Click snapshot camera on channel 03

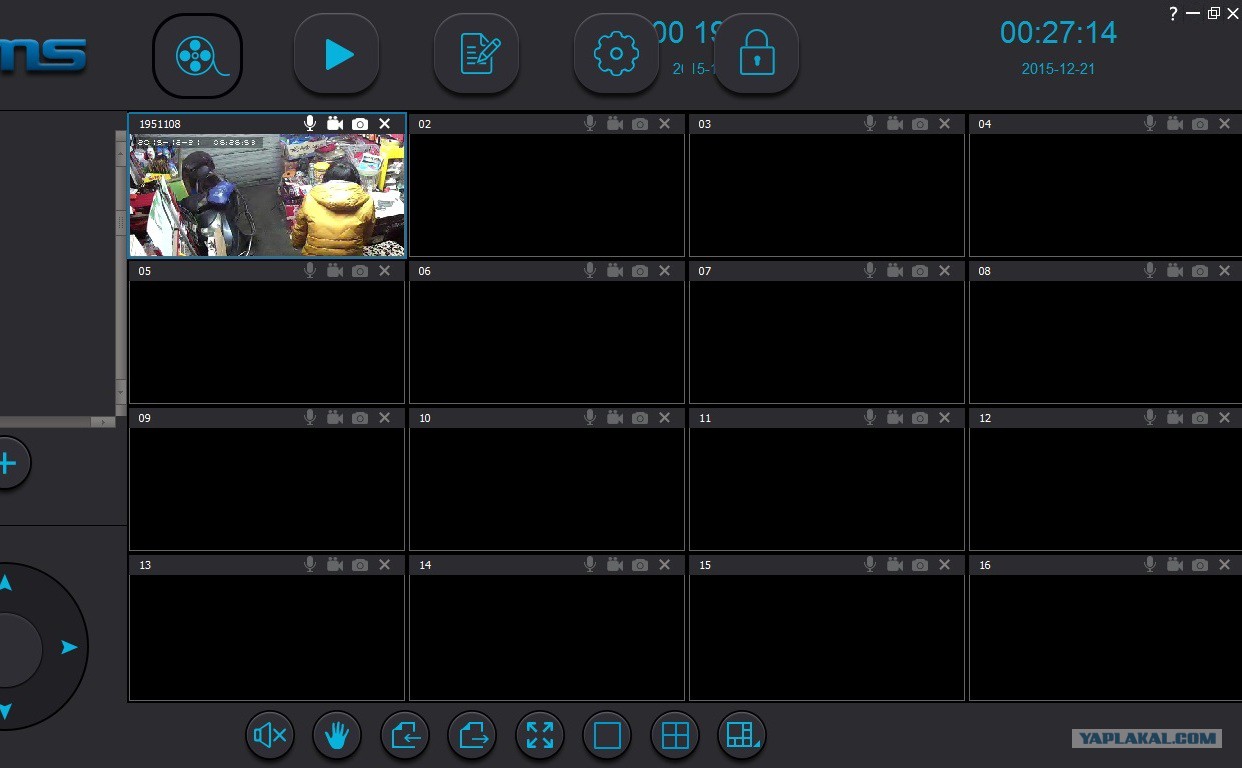[920, 124]
